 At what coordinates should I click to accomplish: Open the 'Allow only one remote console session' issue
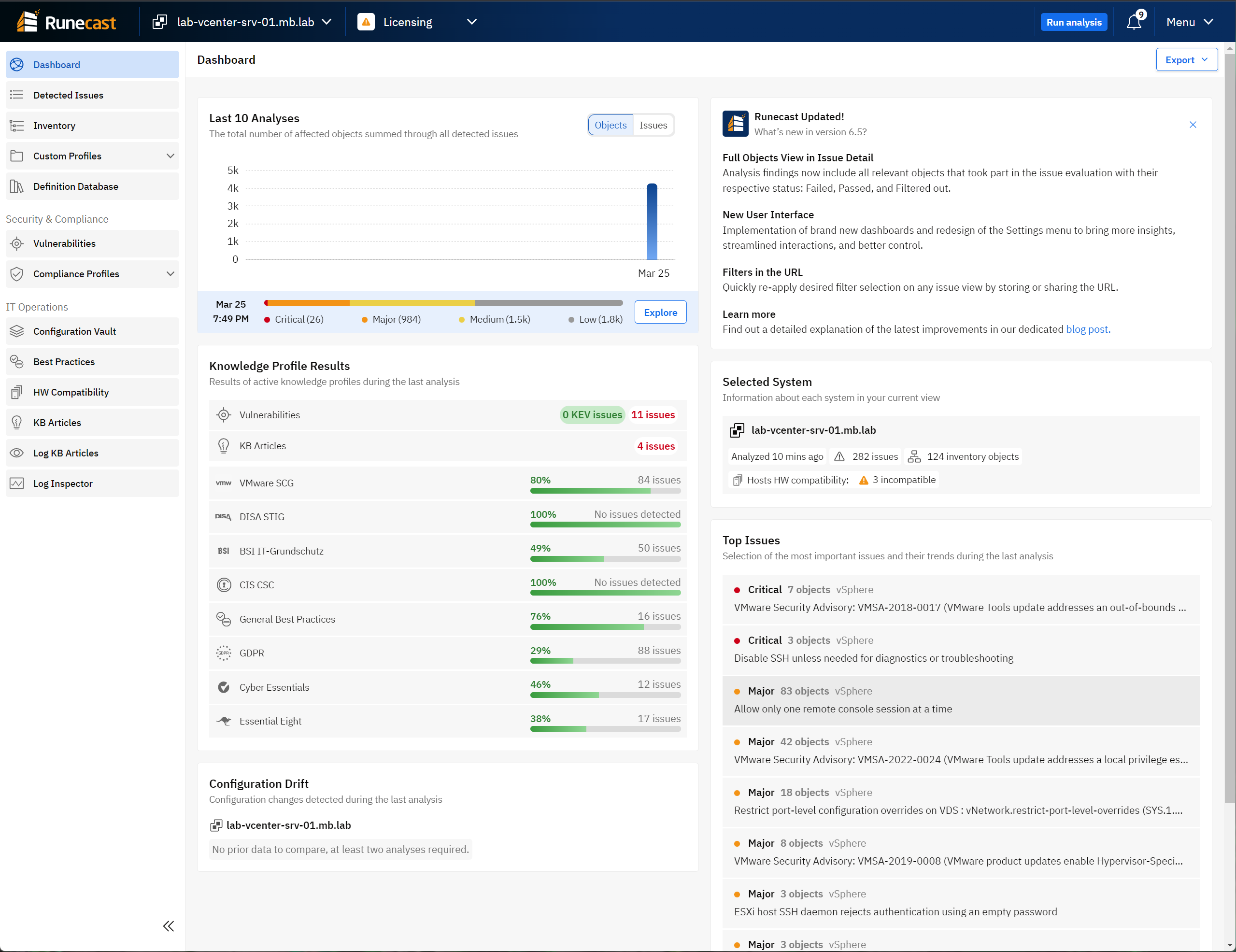961,701
